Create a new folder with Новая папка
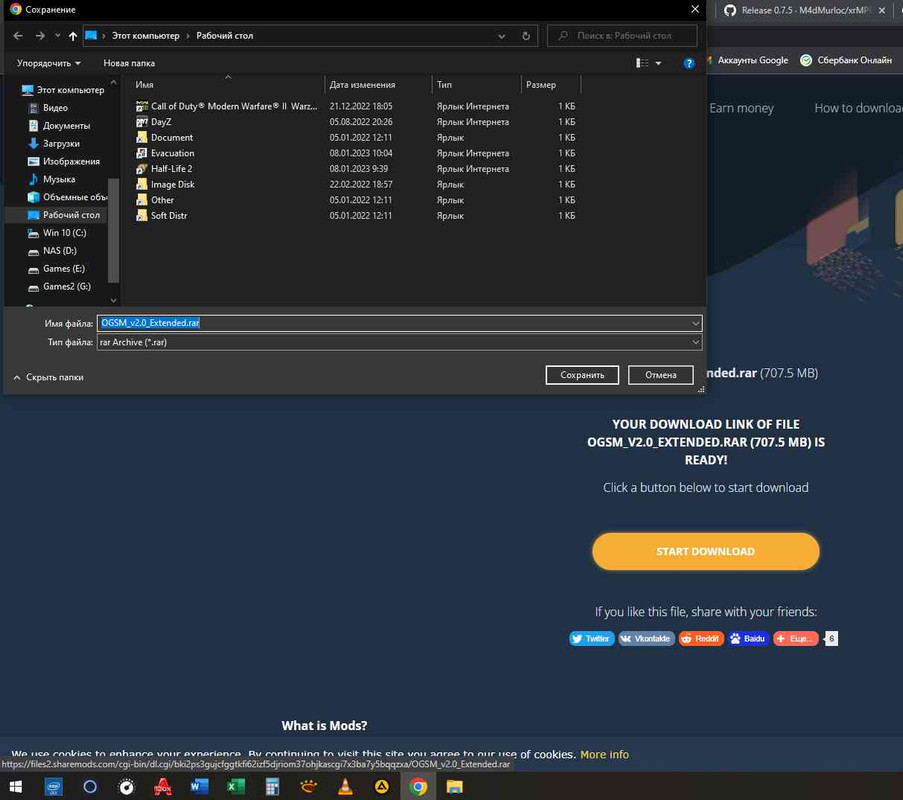This screenshot has width=903, height=800. 129,63
